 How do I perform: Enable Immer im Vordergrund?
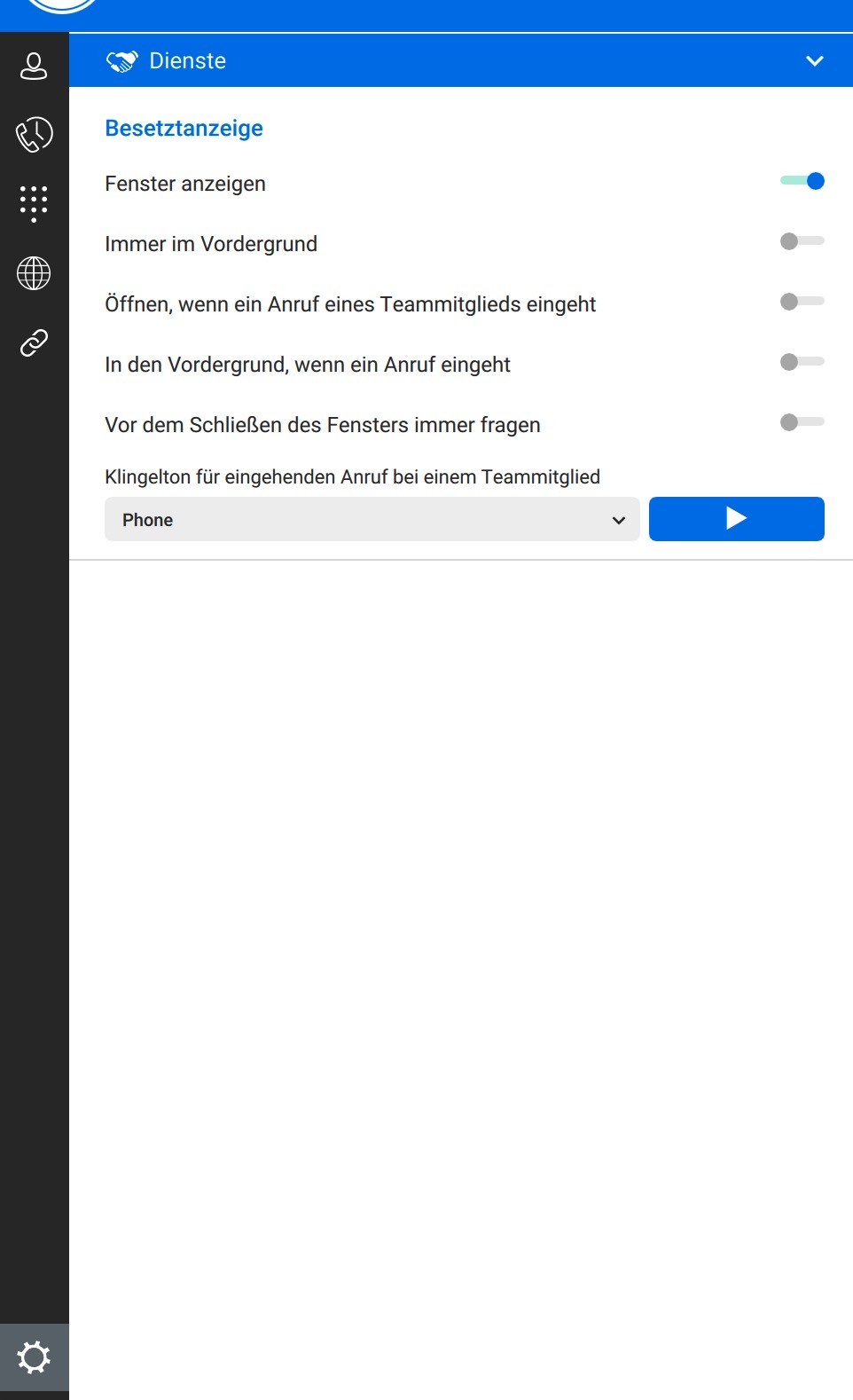tap(802, 240)
